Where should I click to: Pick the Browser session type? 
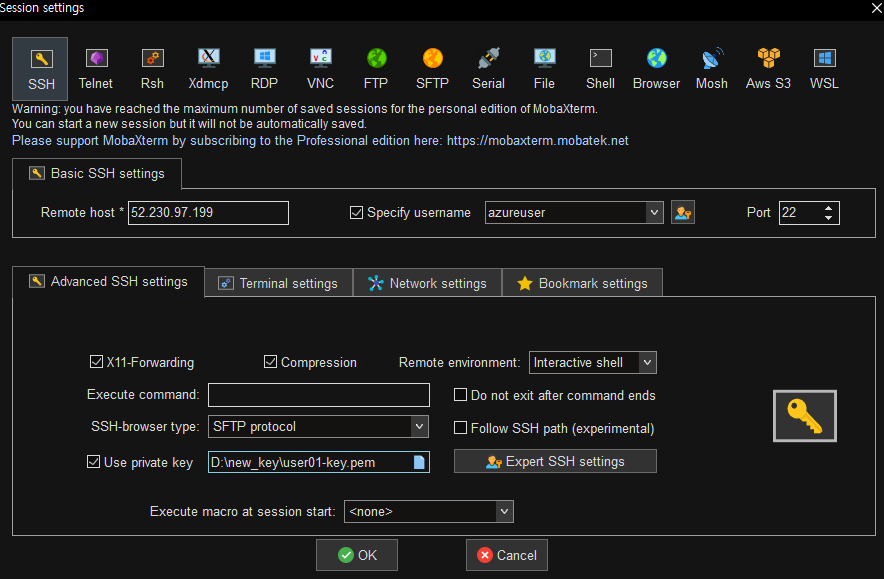coord(656,69)
